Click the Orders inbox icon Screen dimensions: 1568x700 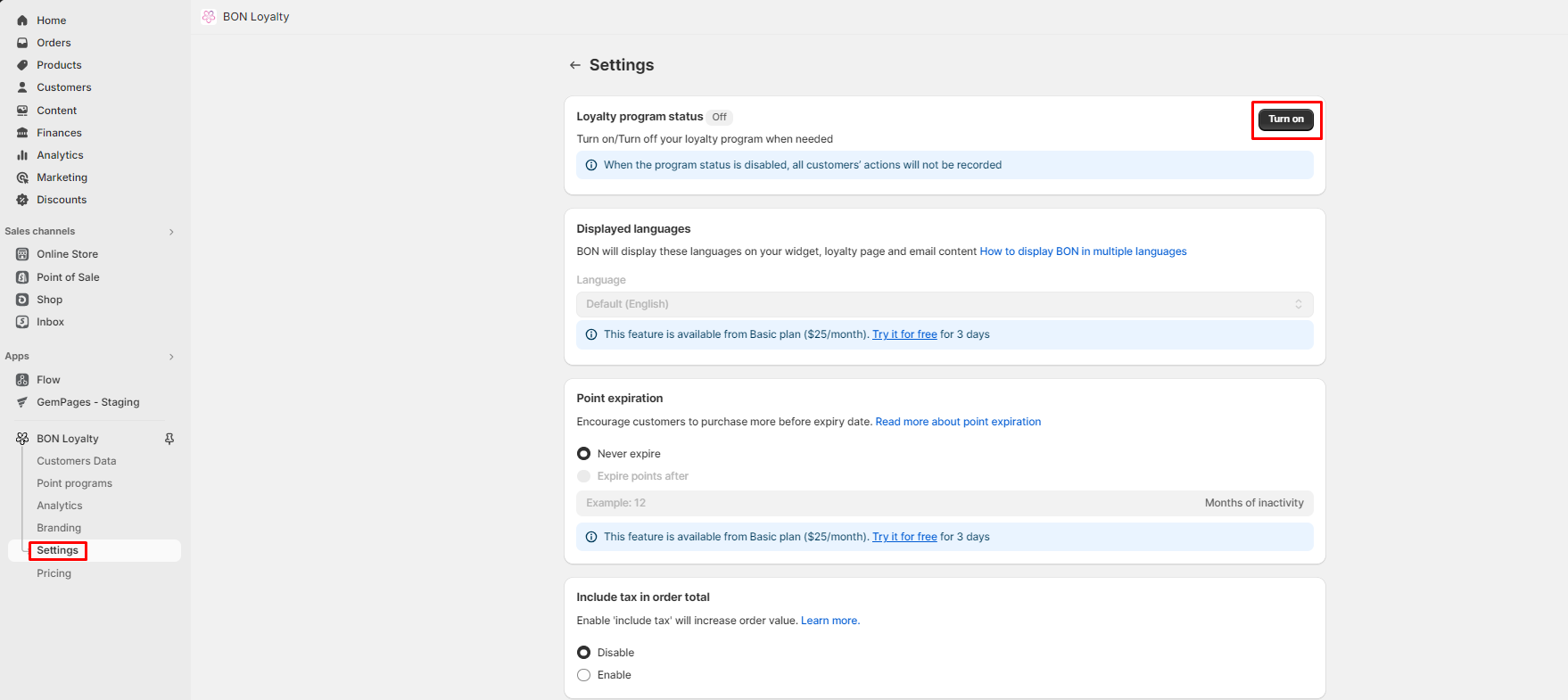pyautogui.click(x=22, y=43)
